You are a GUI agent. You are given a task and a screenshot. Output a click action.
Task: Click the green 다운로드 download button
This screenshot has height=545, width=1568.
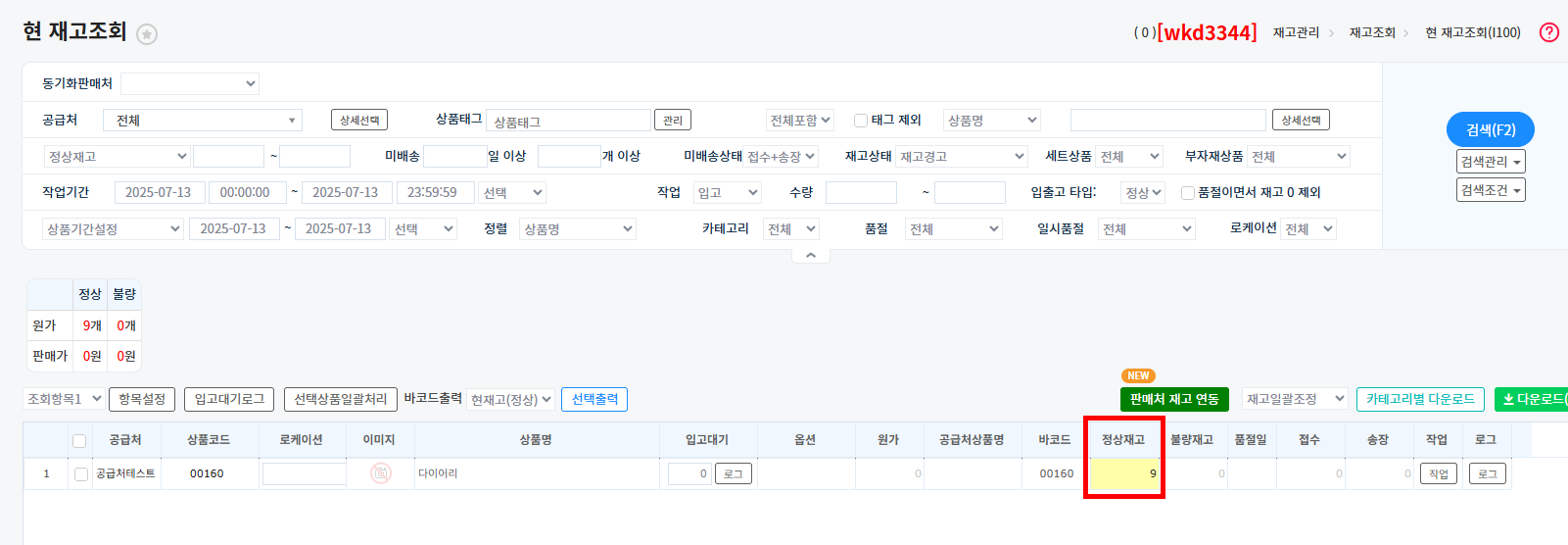point(1533,399)
